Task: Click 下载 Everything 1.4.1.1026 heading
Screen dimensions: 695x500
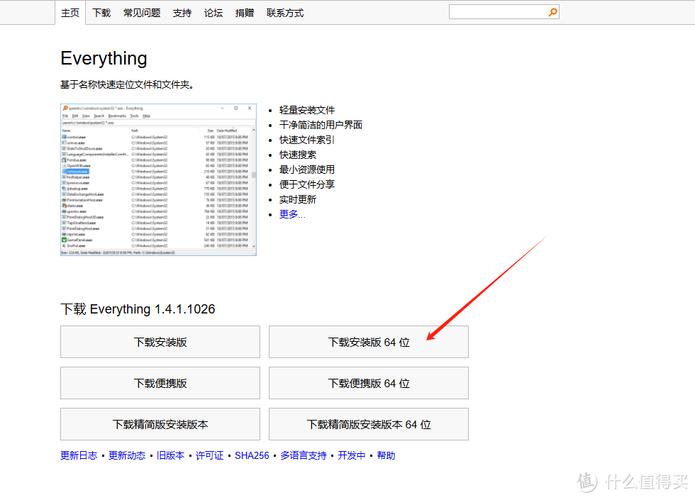Action: coord(137,309)
